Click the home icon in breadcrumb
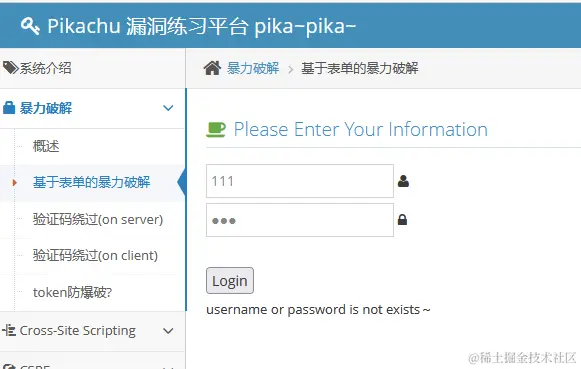This screenshot has width=581, height=369. pyautogui.click(x=212, y=68)
